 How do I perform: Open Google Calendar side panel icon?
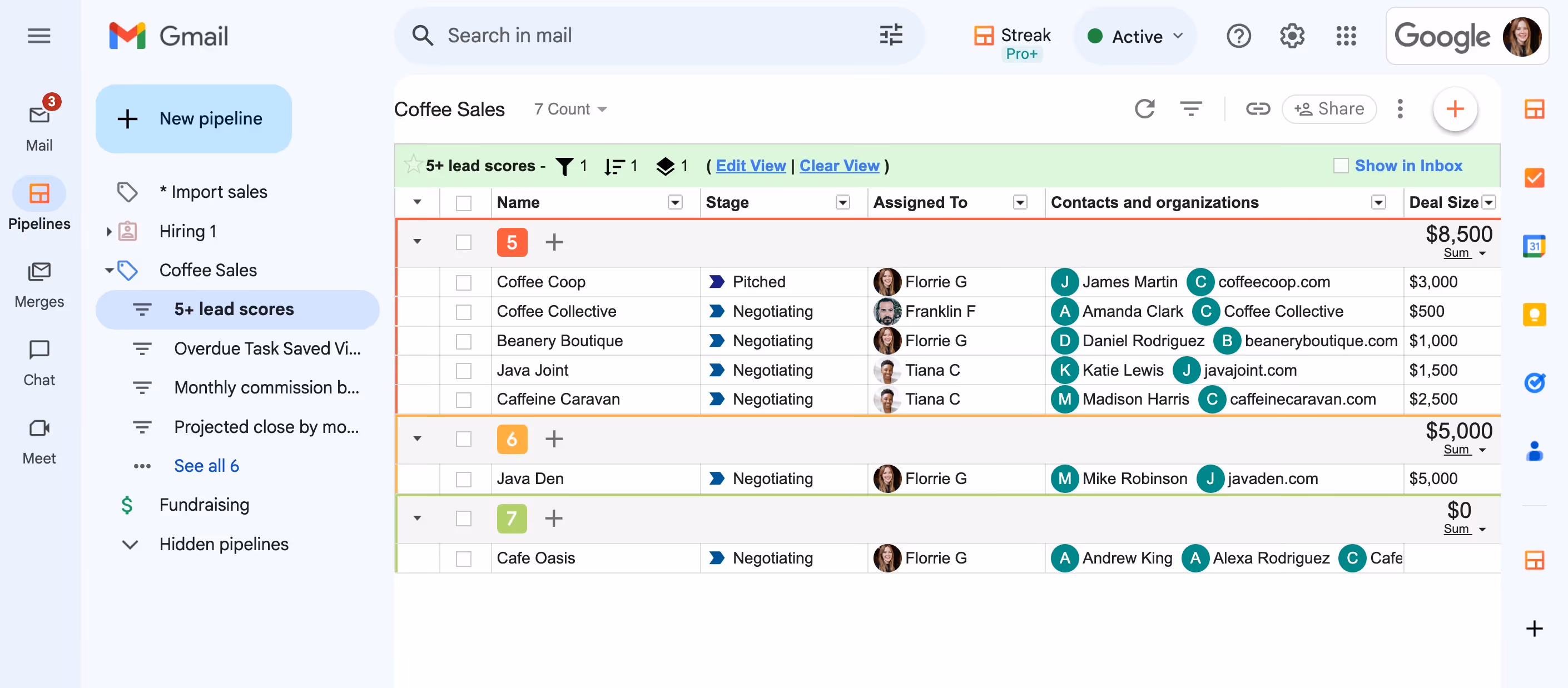1534,246
